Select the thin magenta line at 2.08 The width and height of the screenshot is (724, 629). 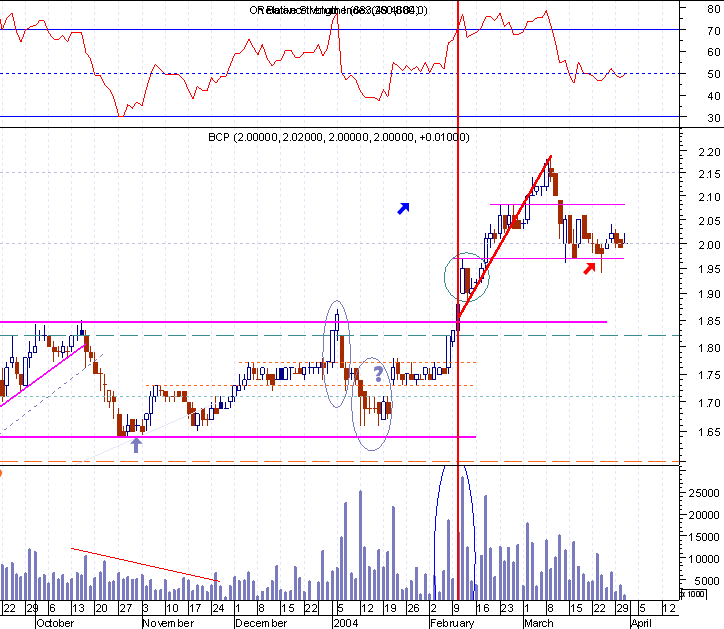(557, 204)
